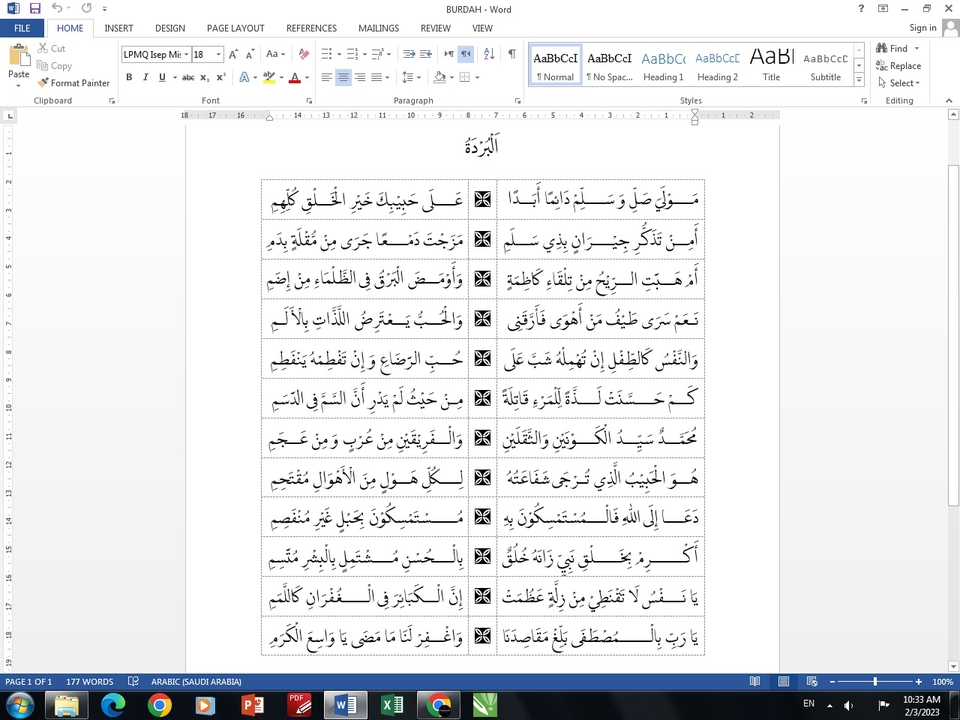Toggle superscript formatting
Image resolution: width=960 pixels, height=720 pixels.
pyautogui.click(x=221, y=77)
